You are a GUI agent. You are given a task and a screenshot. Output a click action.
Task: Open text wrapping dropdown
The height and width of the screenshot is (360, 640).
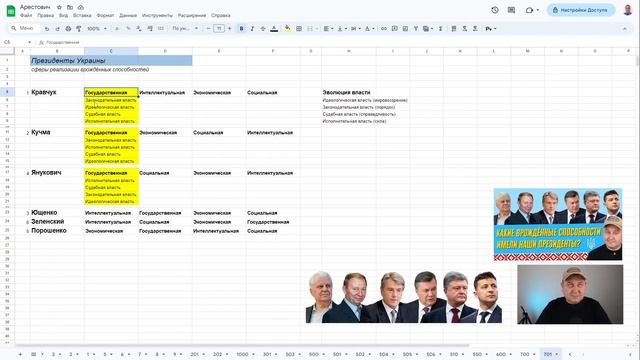point(355,29)
